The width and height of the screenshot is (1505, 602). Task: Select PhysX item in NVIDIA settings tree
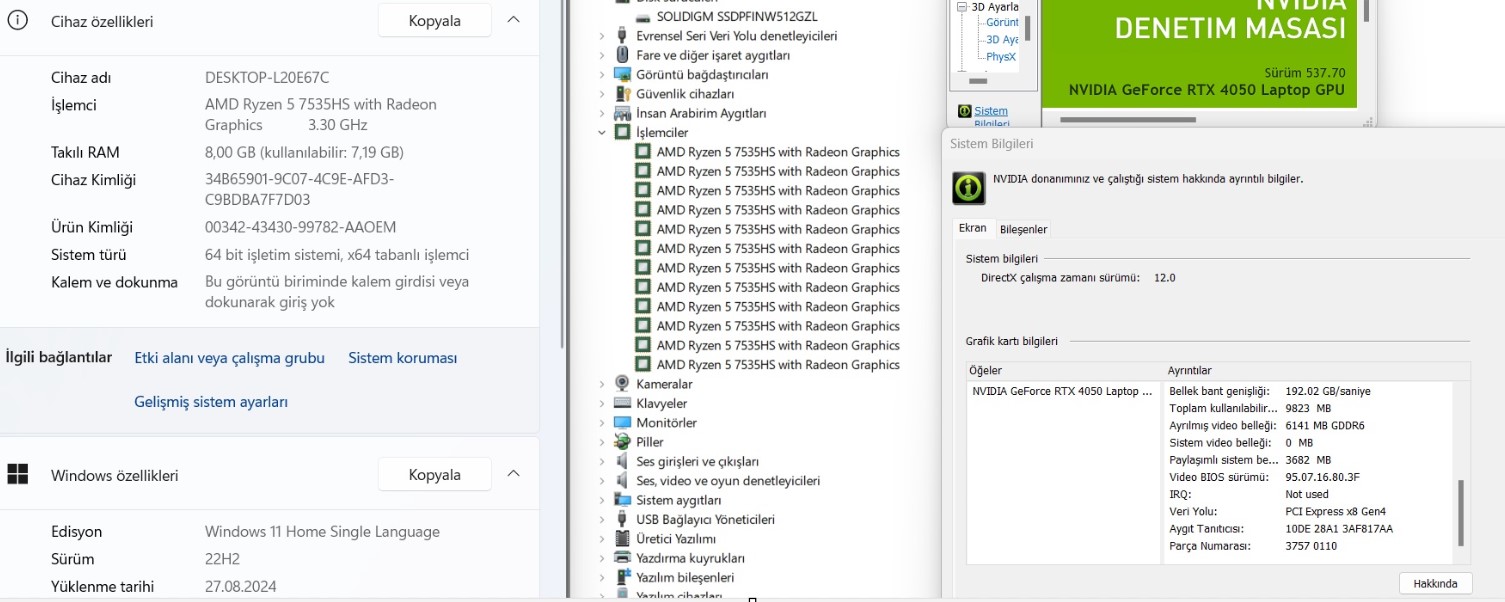1001,57
